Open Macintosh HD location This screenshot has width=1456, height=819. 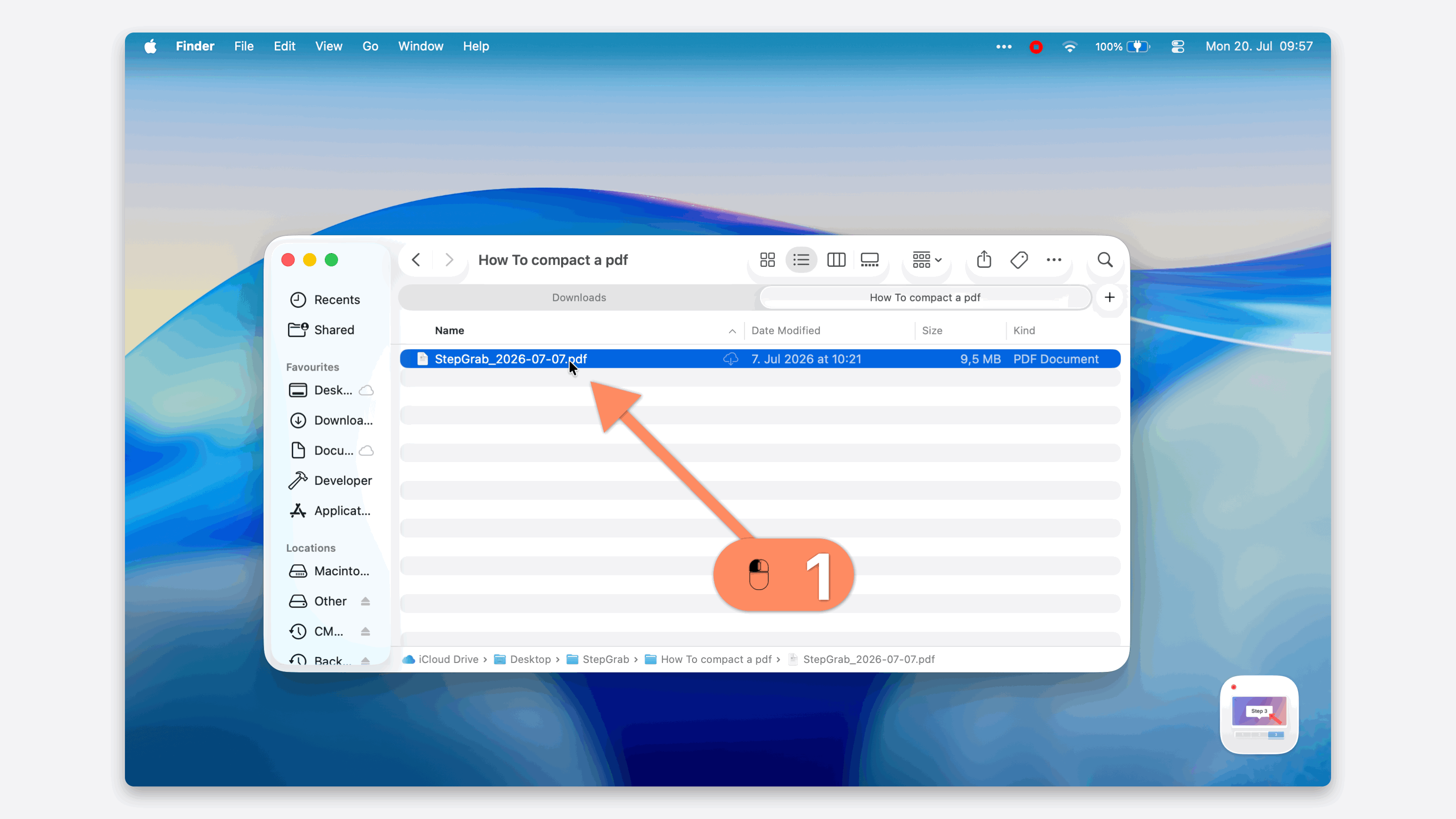[x=330, y=571]
